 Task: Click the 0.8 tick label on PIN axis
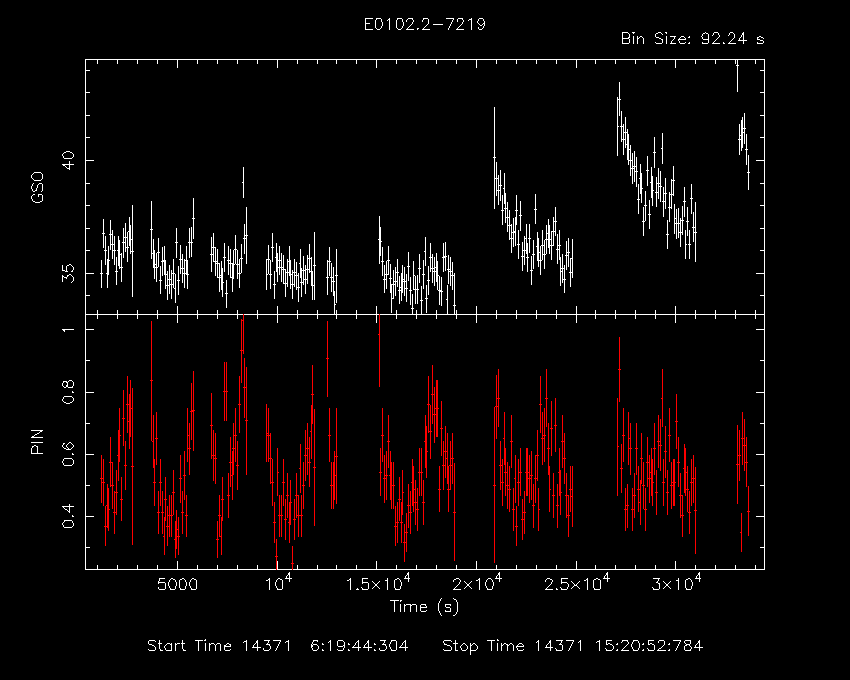(68, 392)
